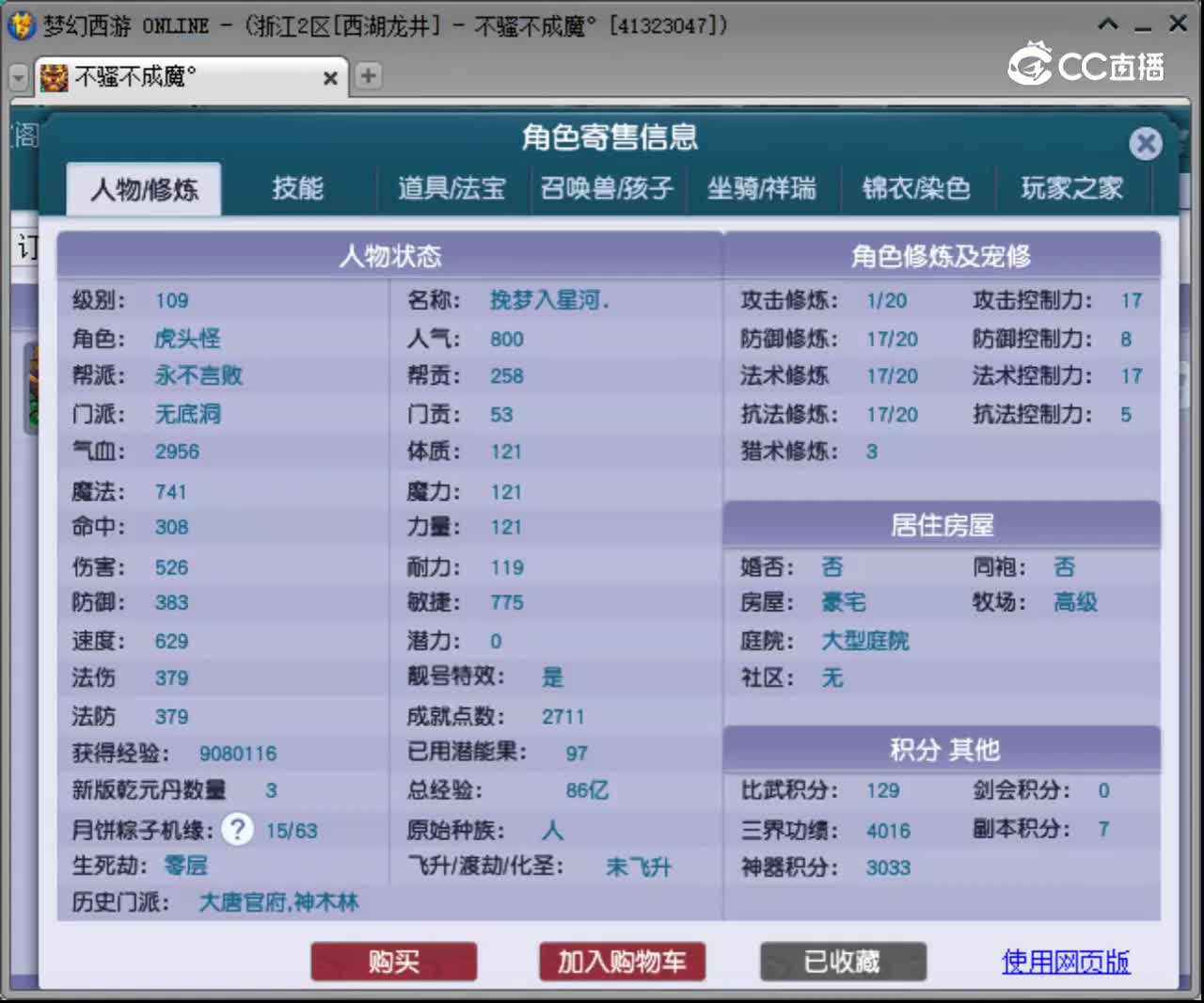Click 比武积分 value 129
Viewport: 1204px width, 1003px height.
click(883, 790)
